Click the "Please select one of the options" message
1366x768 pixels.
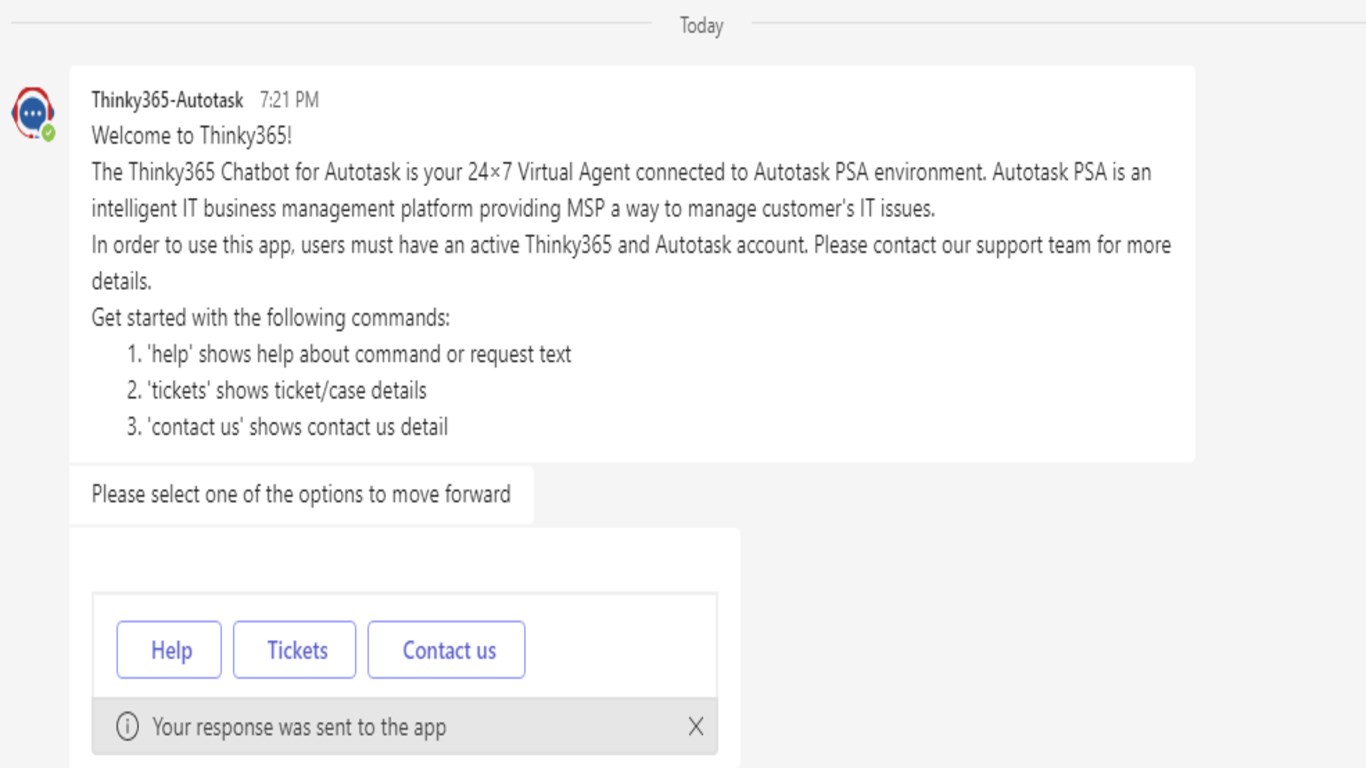tap(301, 494)
